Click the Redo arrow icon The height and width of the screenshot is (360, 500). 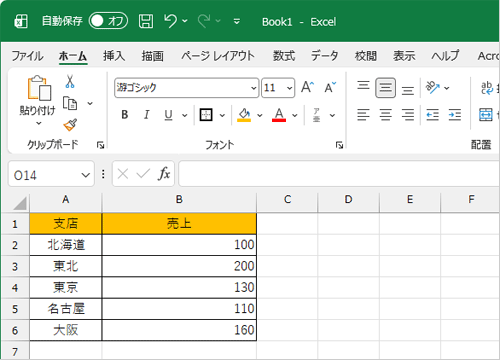(x=204, y=21)
